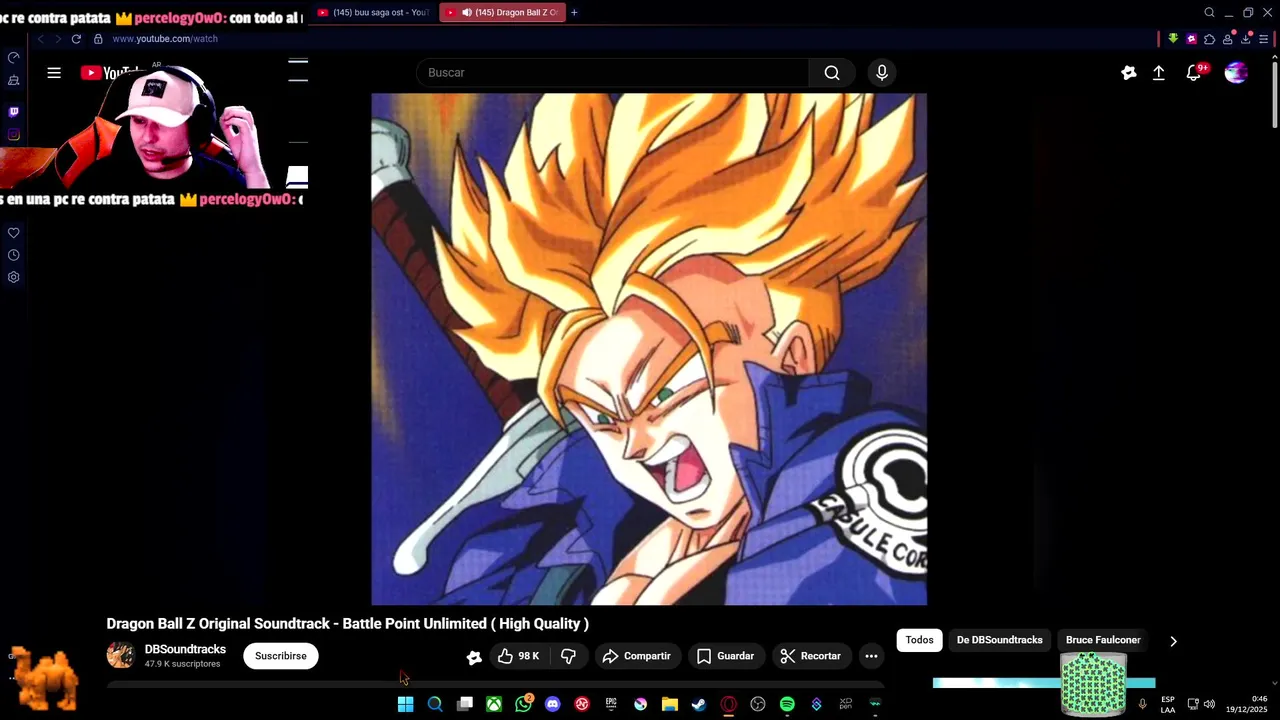
Task: Open Epic Games launcher from taskbar
Action: [611, 704]
